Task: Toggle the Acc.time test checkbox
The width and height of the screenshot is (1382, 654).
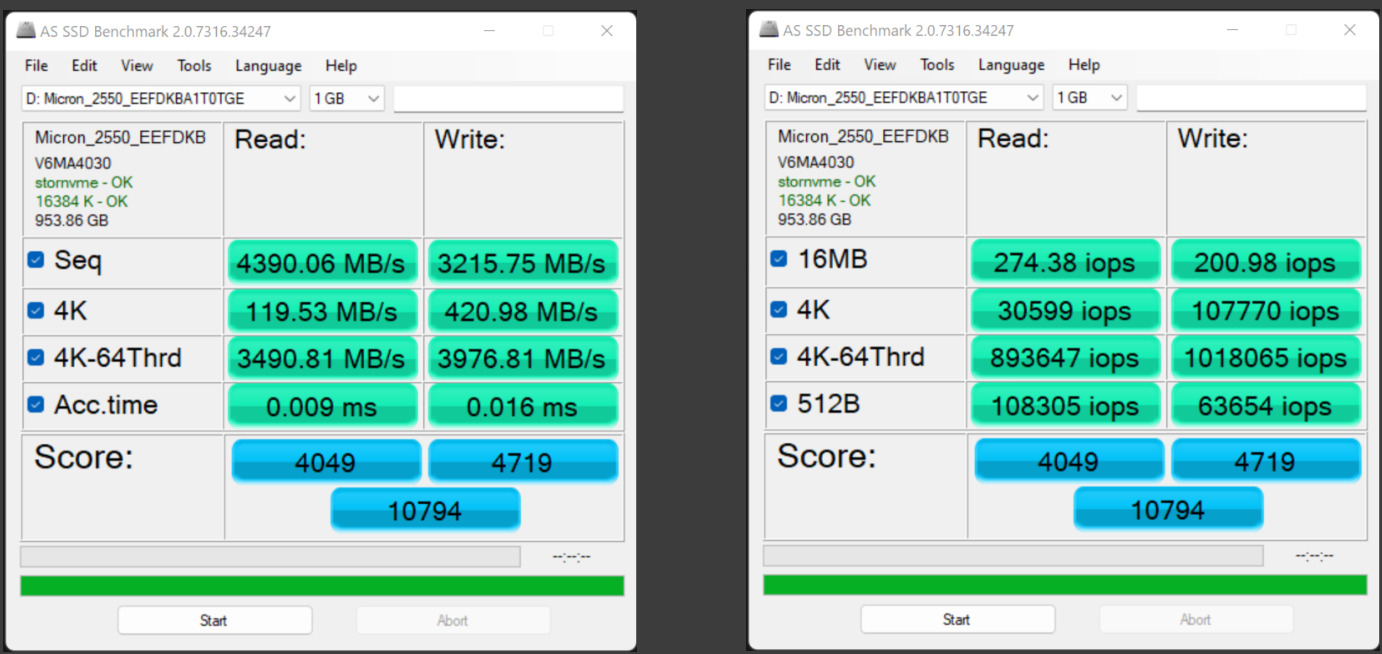Action: [x=36, y=405]
